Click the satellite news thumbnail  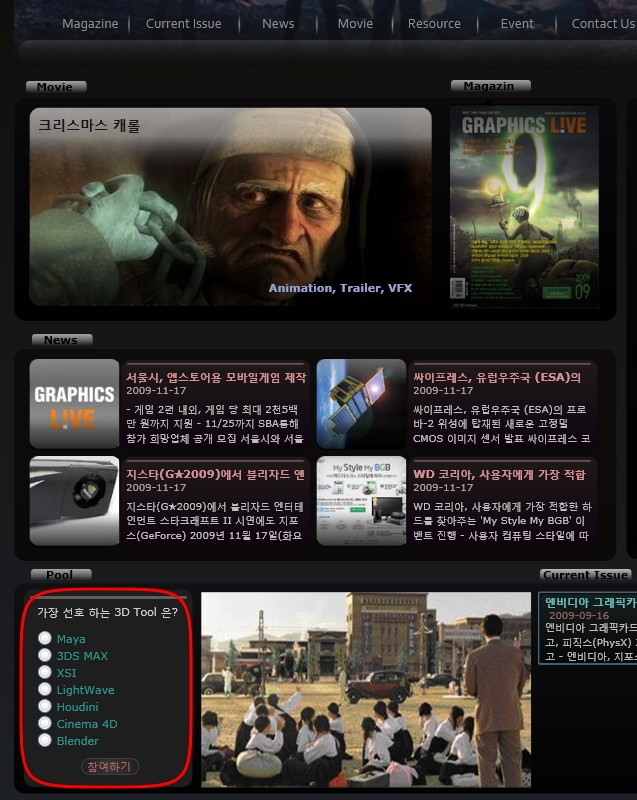tap(361, 404)
